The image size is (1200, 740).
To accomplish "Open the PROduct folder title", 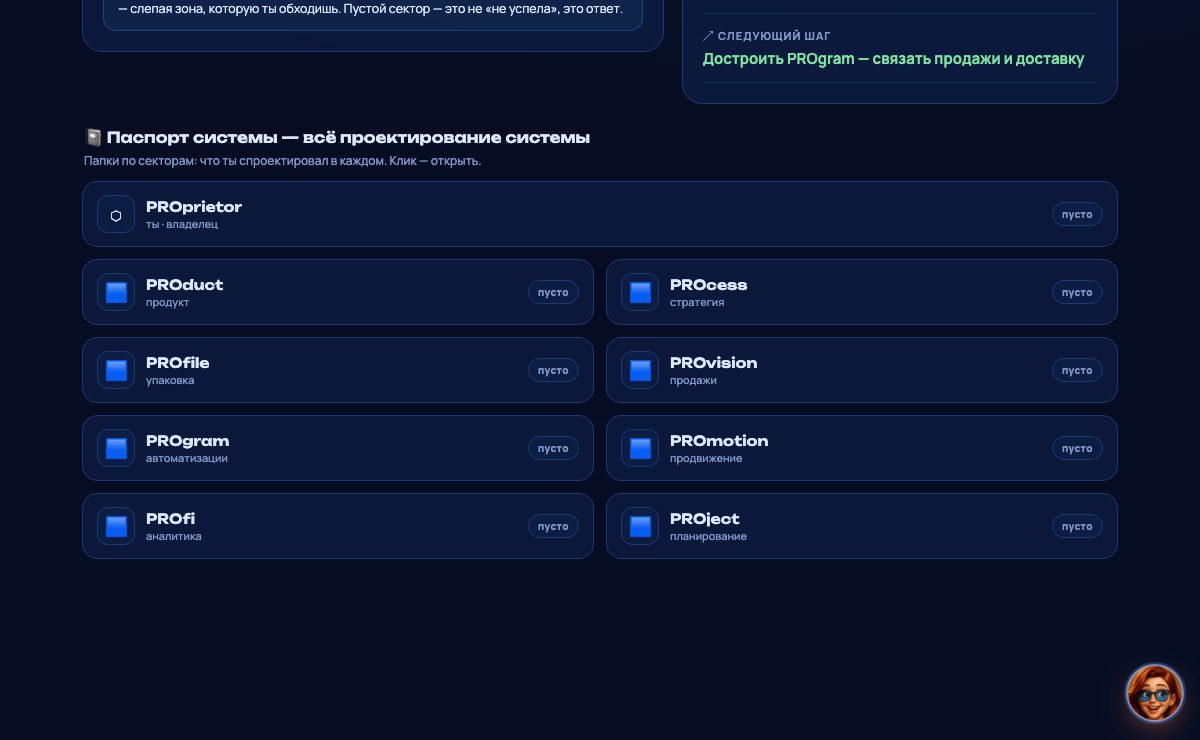I will (x=185, y=285).
